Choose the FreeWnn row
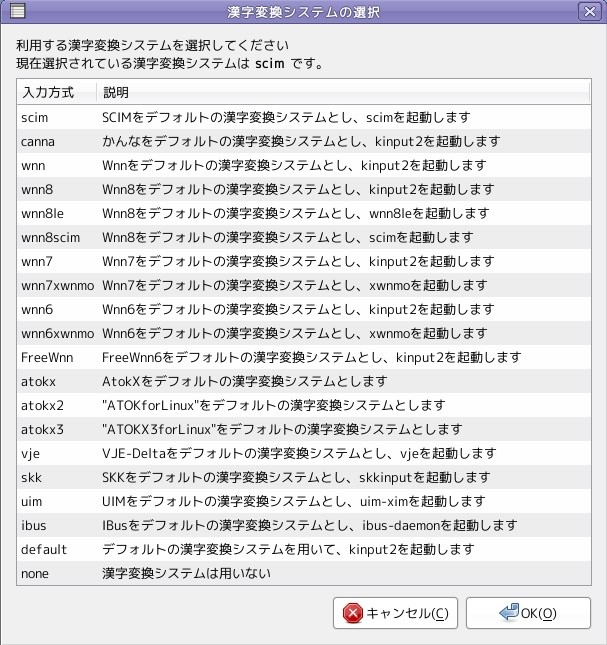607x645 pixels. point(304,357)
